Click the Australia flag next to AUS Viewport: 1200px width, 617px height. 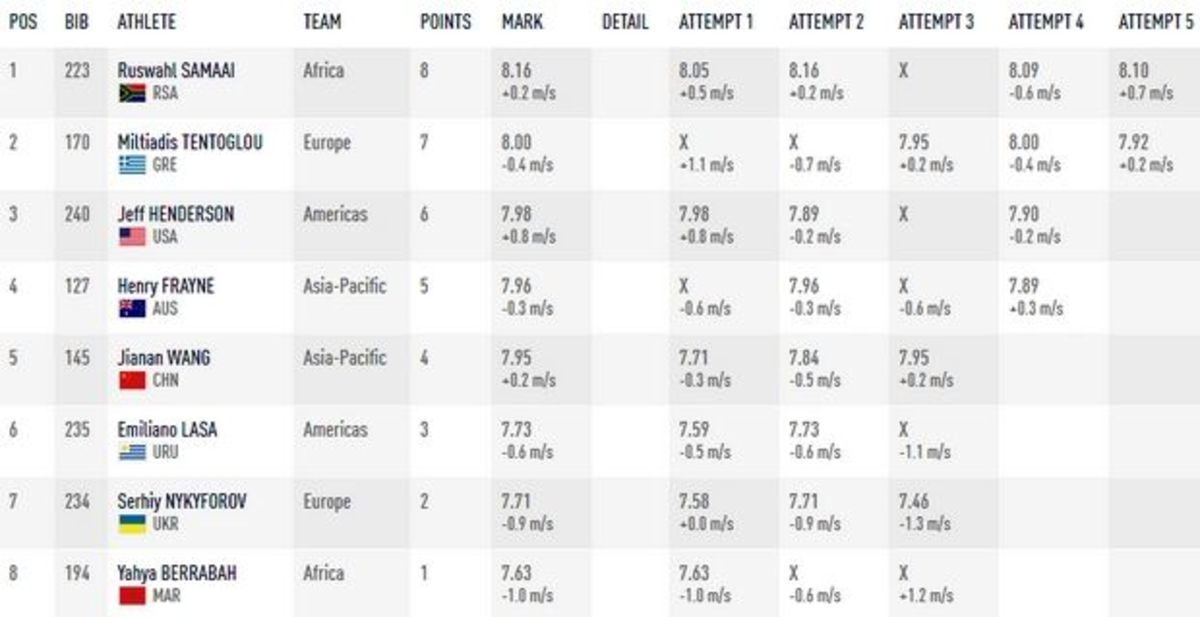point(132,309)
